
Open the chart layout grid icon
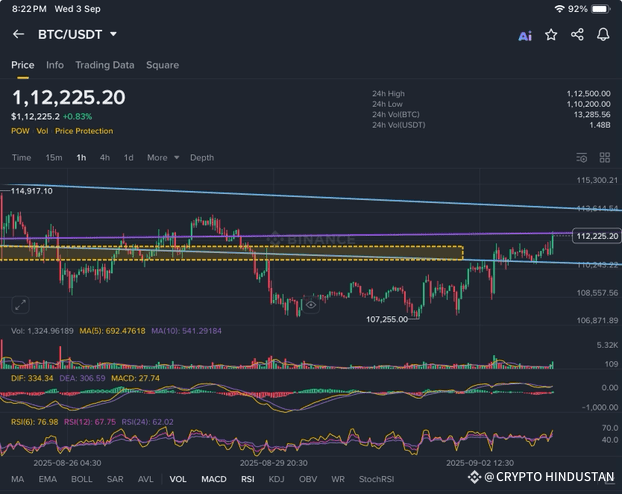tap(605, 158)
